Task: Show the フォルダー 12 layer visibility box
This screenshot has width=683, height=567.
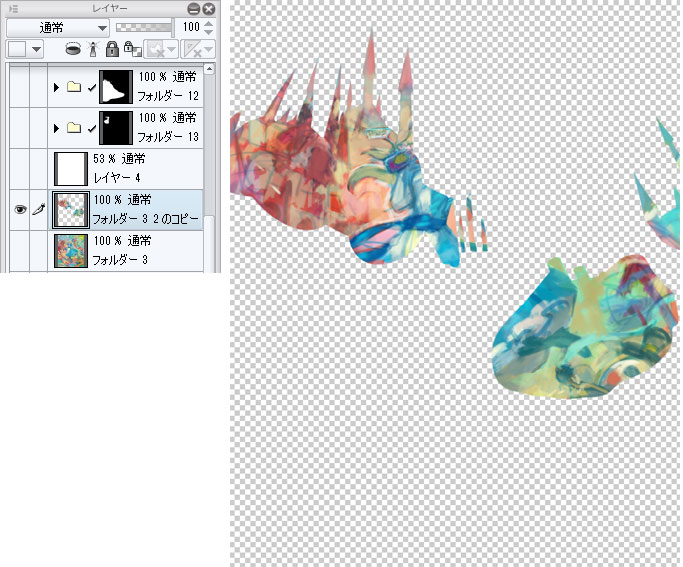Action: coord(20,87)
